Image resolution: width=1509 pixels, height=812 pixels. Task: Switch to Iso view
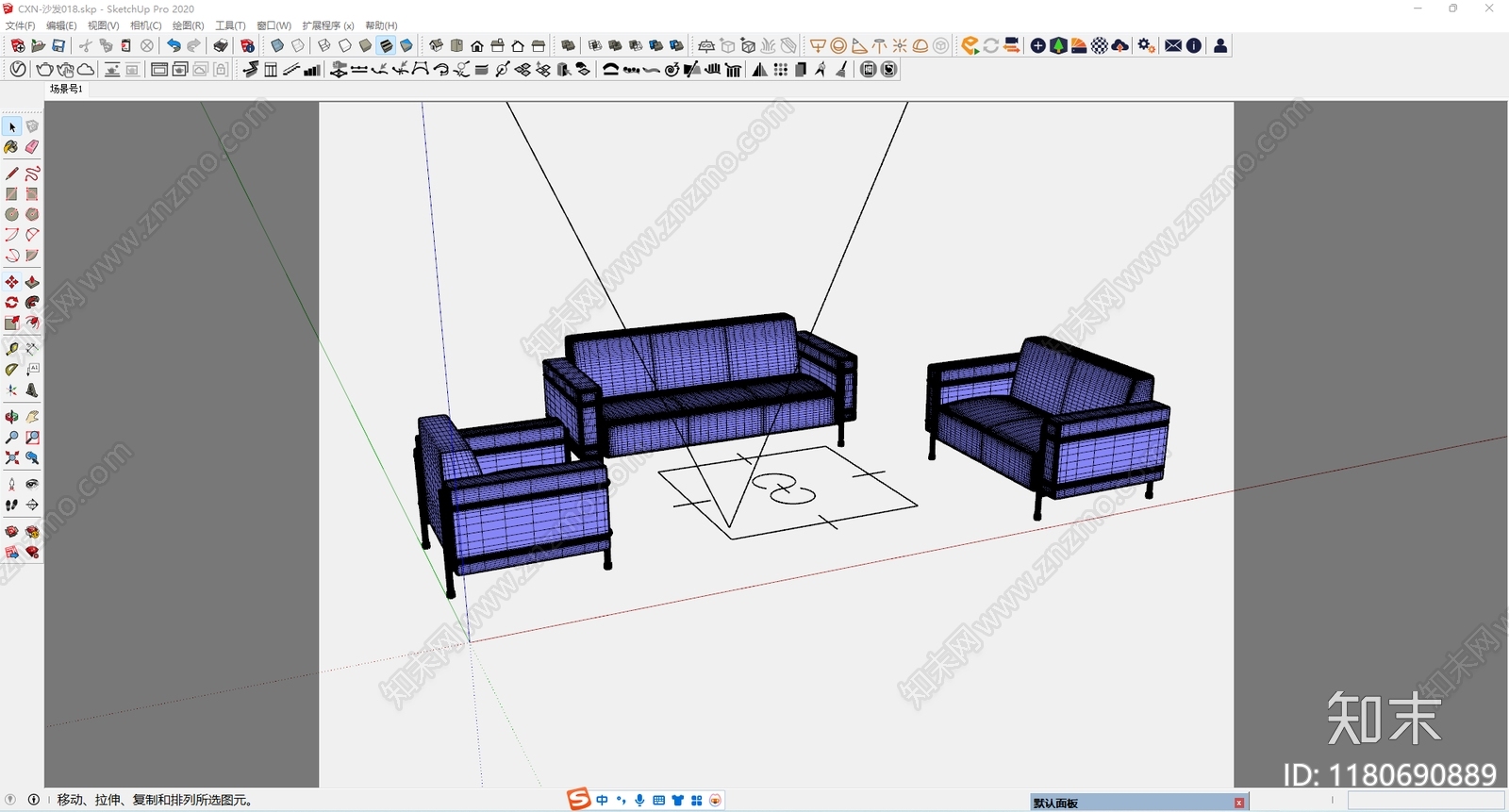(x=436, y=45)
